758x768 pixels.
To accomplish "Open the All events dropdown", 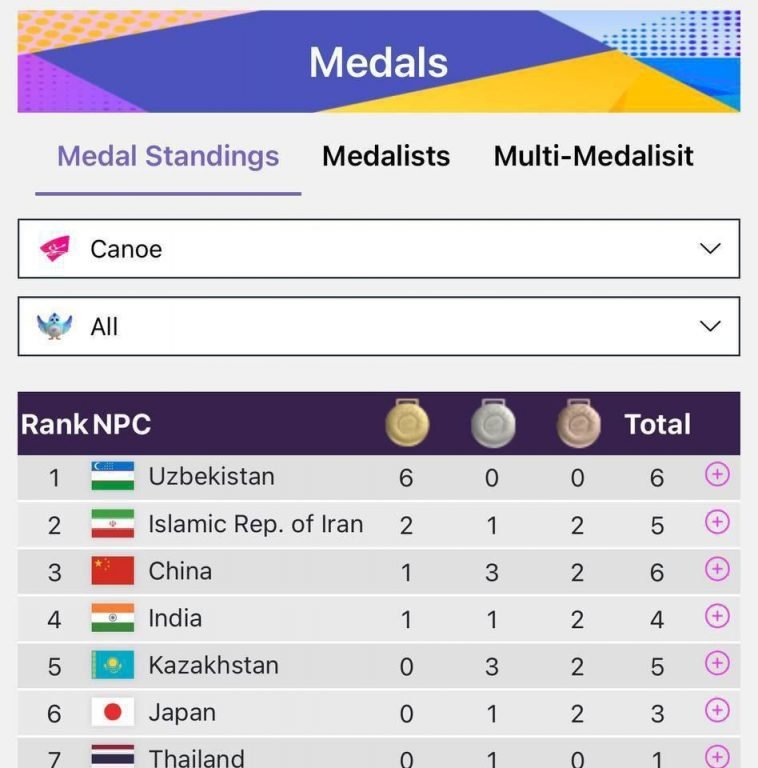I will click(x=379, y=327).
